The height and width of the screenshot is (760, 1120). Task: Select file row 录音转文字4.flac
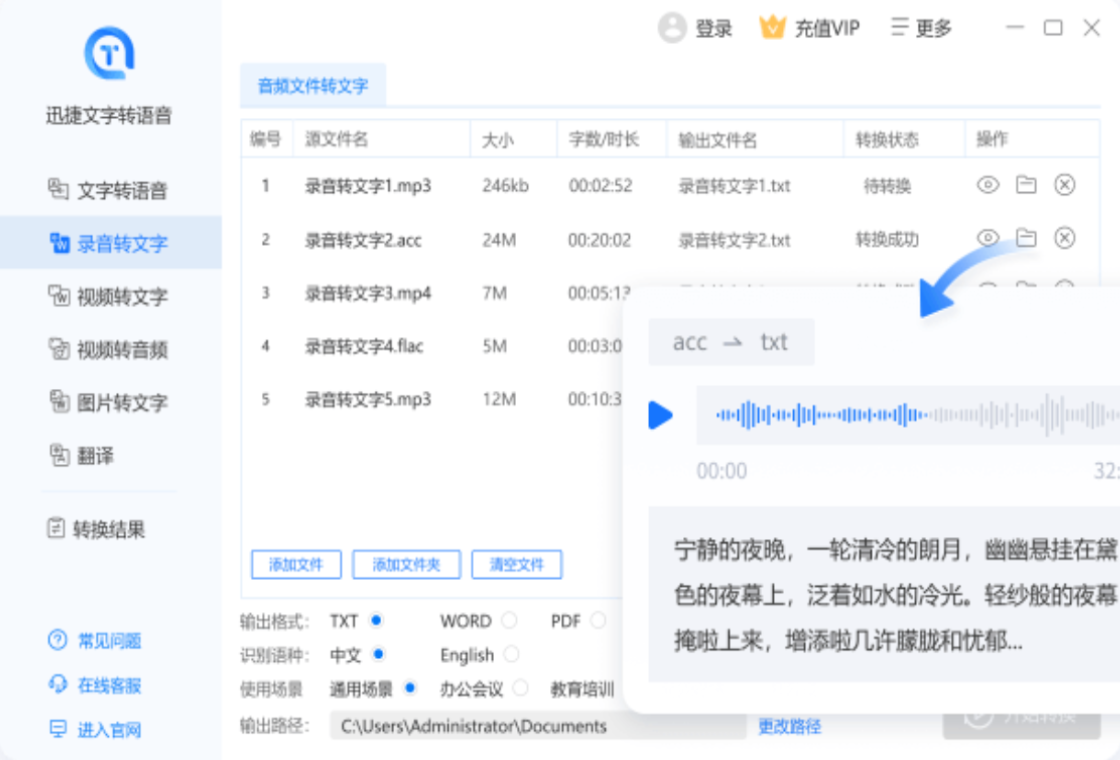click(364, 346)
